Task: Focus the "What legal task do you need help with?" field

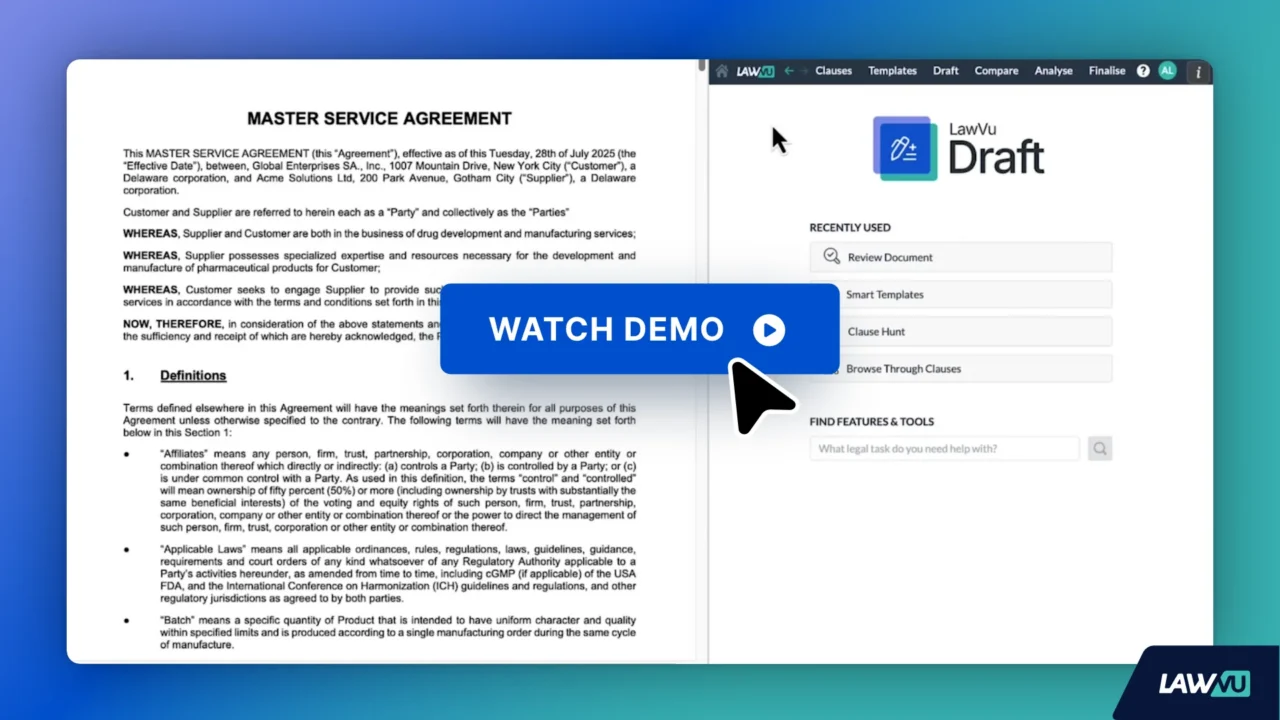Action: point(945,448)
